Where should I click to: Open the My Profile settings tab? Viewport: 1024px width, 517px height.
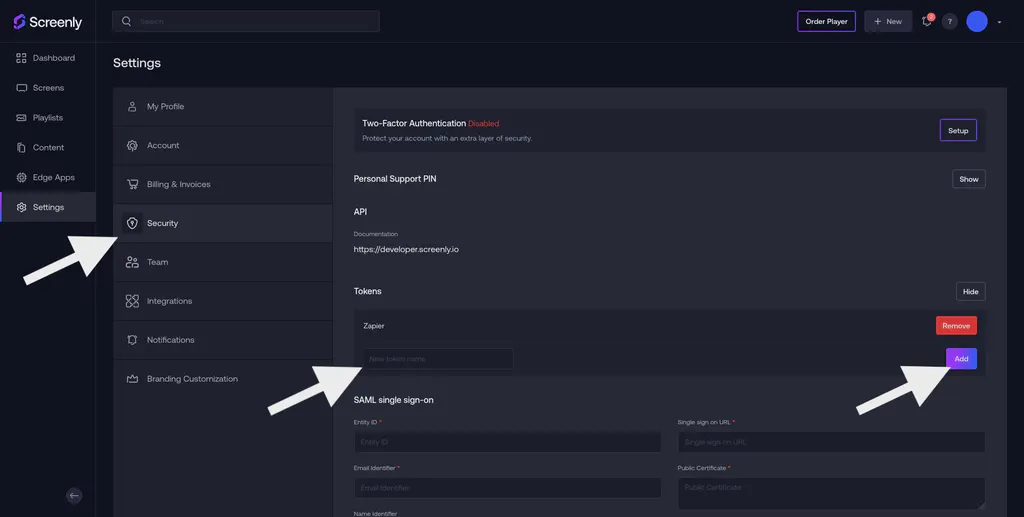pos(223,106)
